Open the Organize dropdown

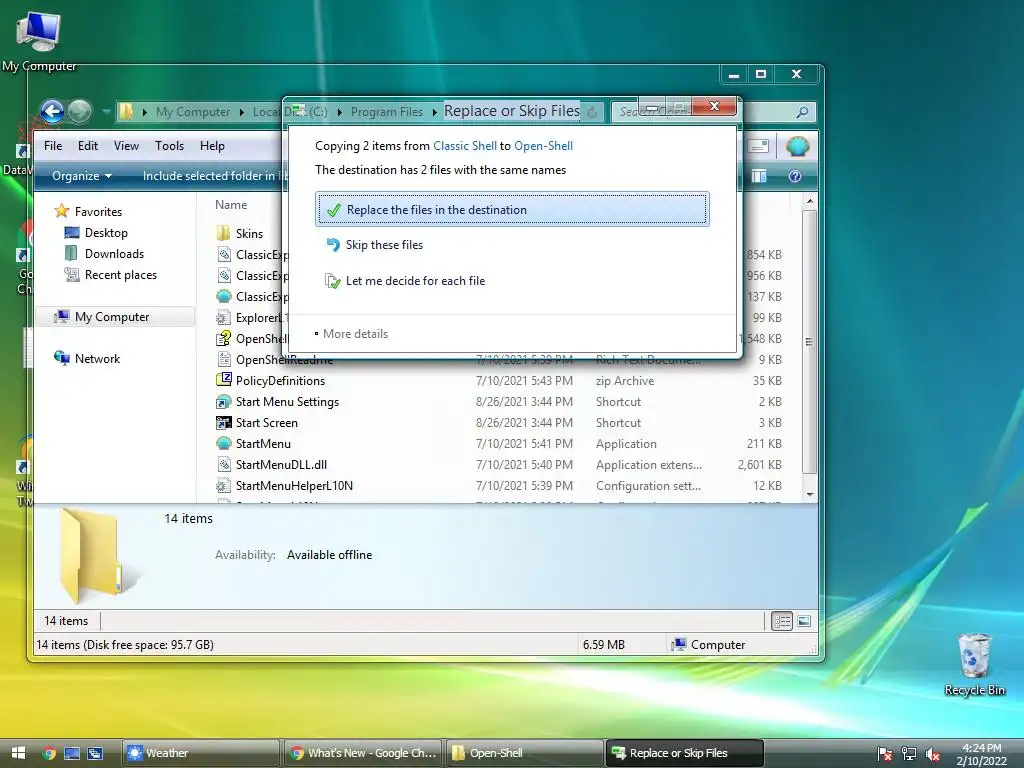pos(82,176)
